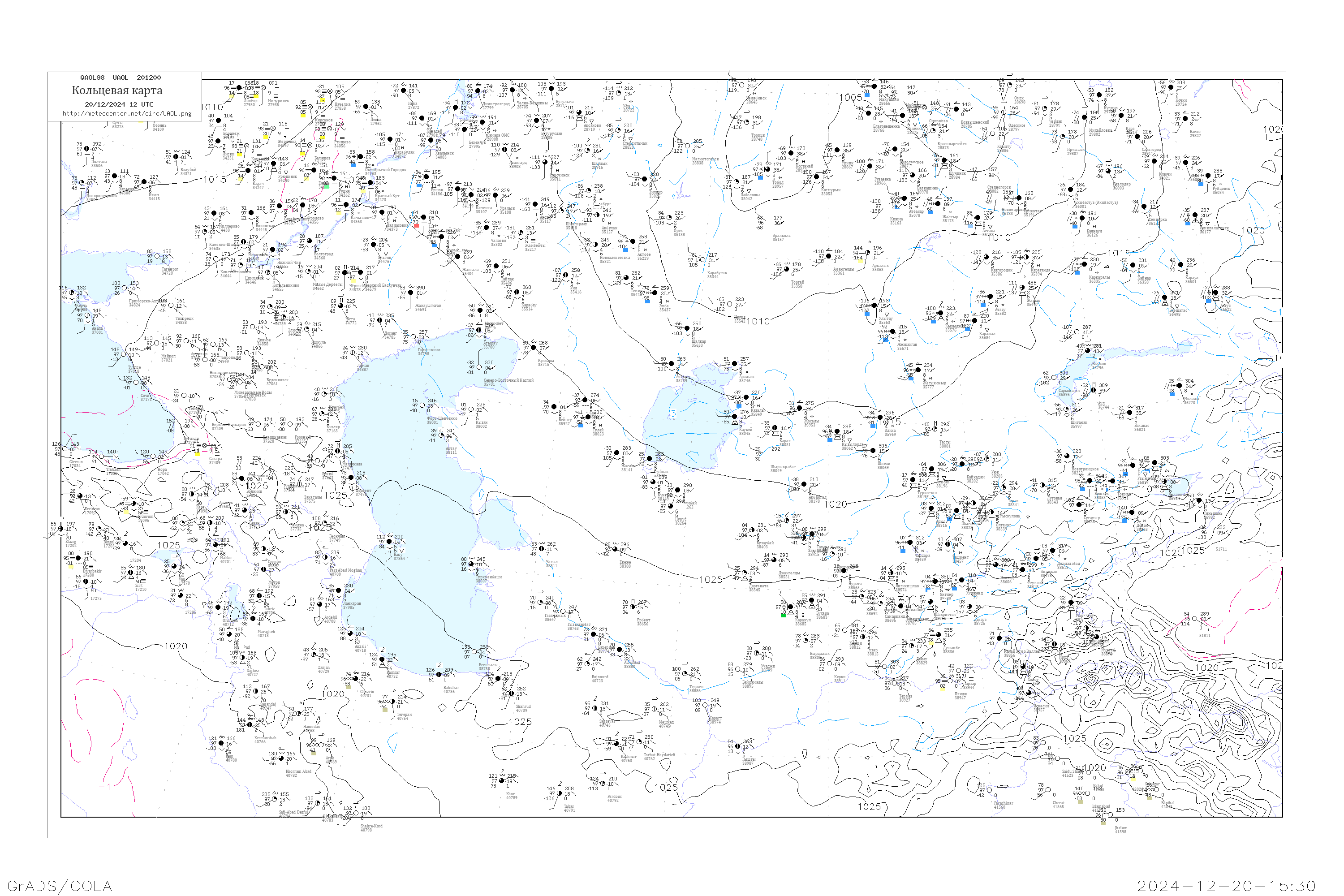Select the Аральск 35746 station circle
This screenshot has width=1344, height=896.
[734, 363]
